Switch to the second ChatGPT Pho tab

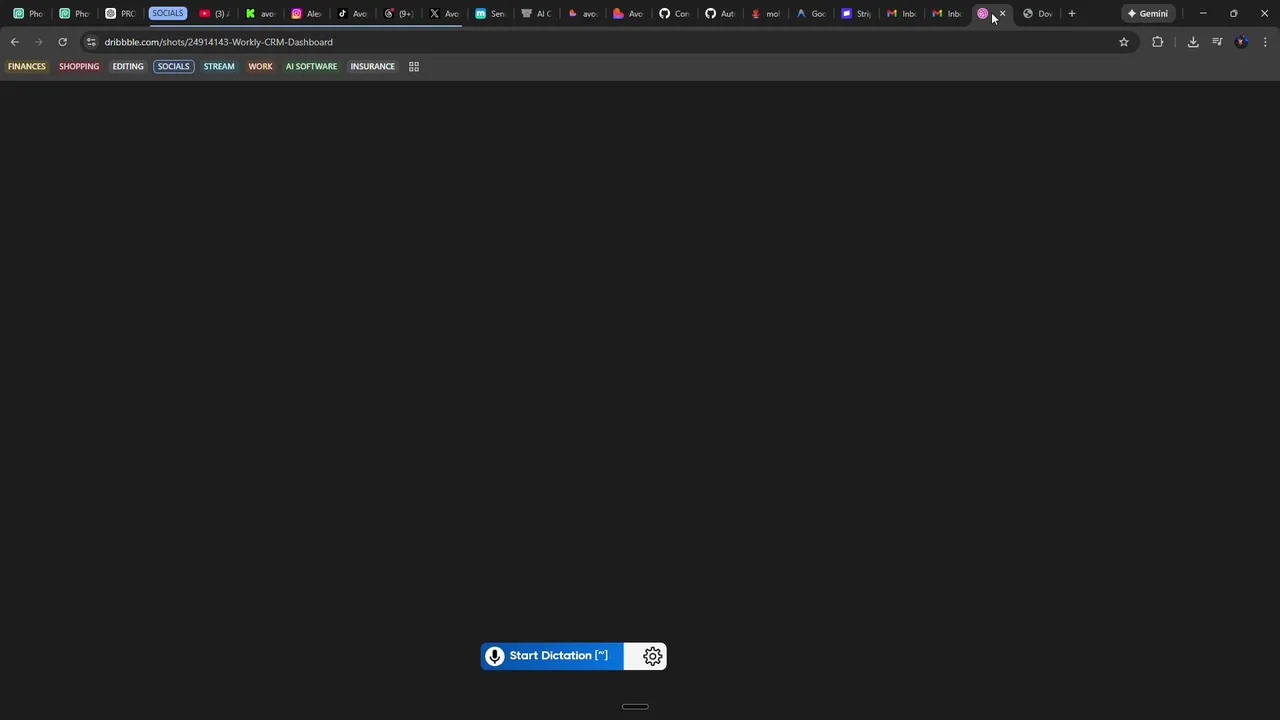tap(73, 13)
